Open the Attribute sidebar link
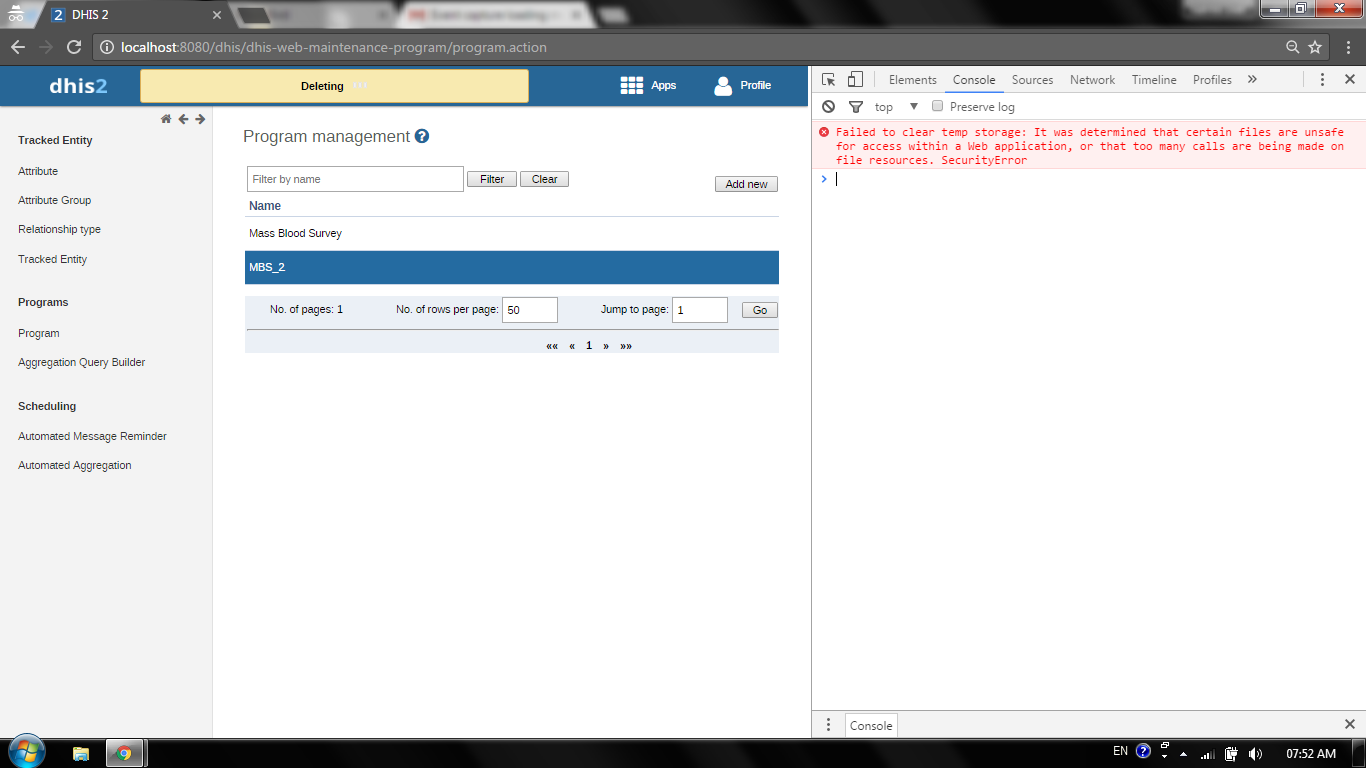 point(38,171)
